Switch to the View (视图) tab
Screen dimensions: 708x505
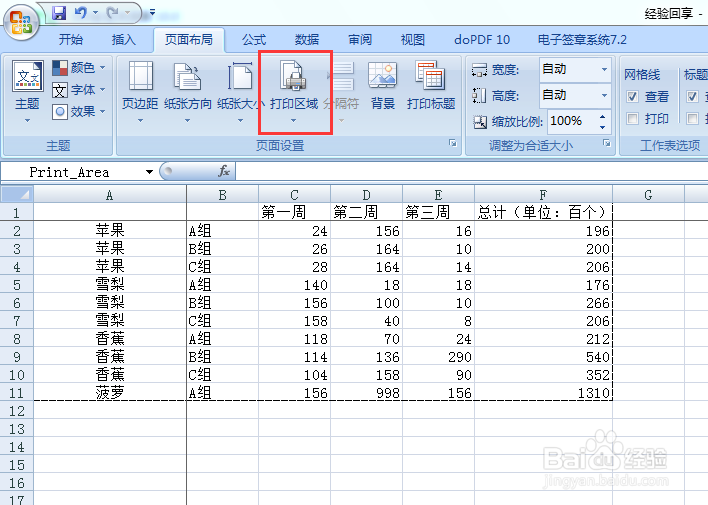[413, 40]
